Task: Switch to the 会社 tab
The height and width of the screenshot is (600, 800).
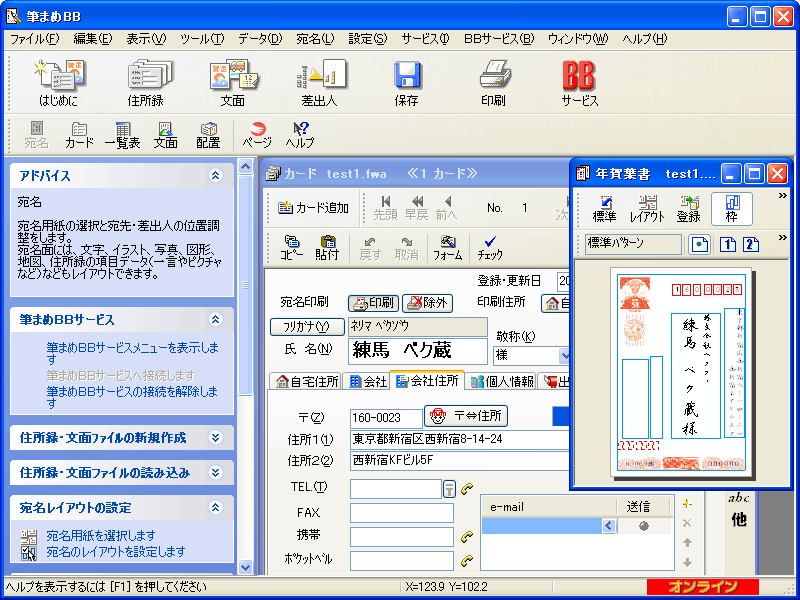Action: pyautogui.click(x=367, y=382)
